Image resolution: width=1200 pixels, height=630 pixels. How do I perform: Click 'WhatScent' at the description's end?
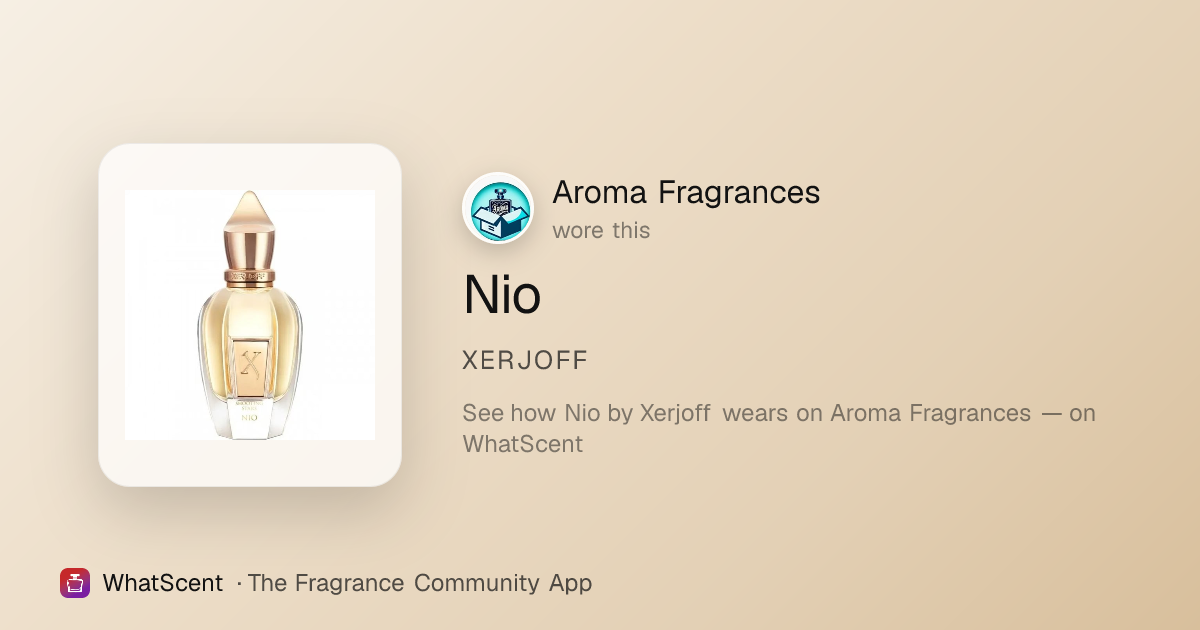tap(523, 443)
